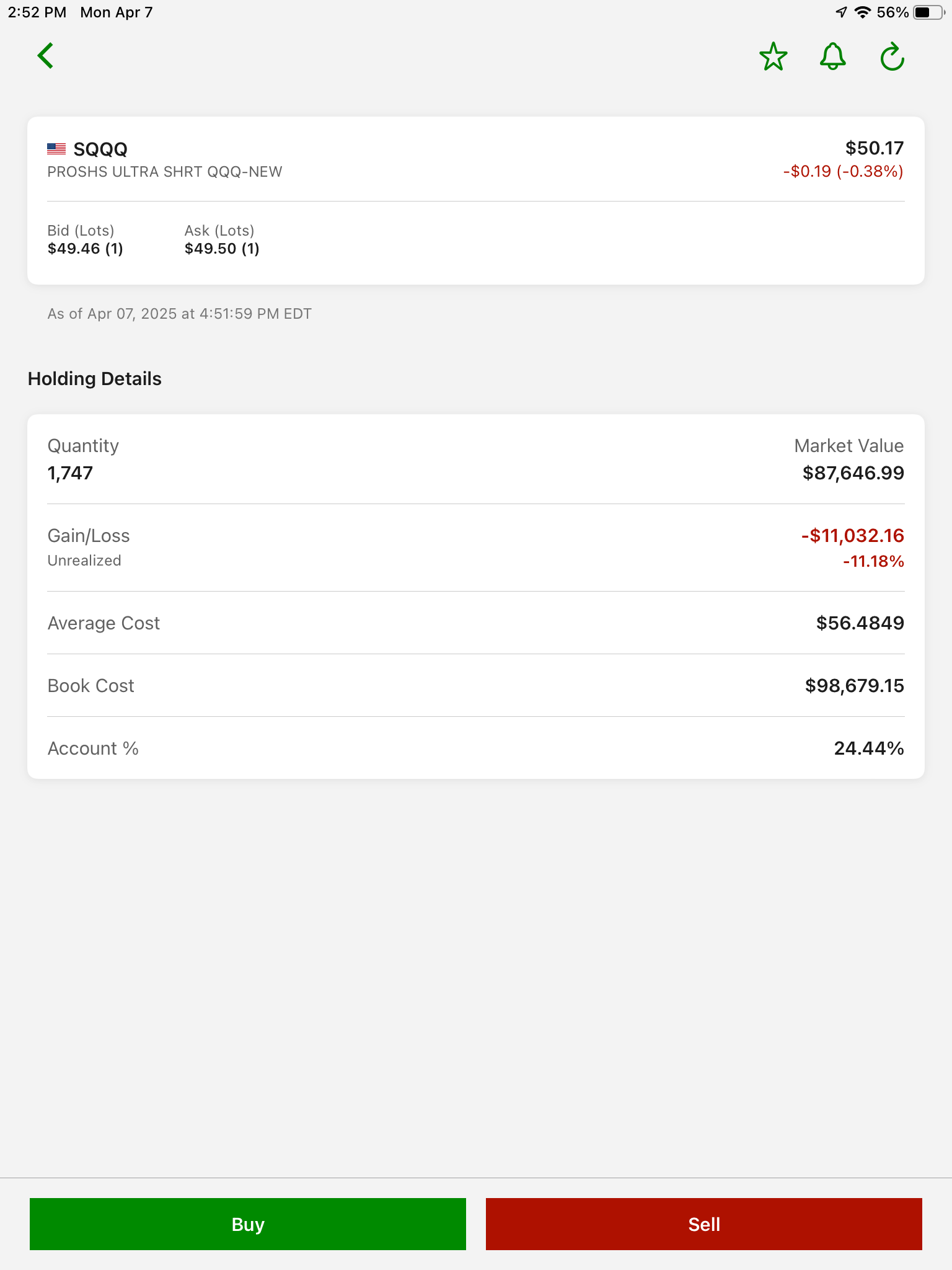The height and width of the screenshot is (1270, 952).
Task: Tap the Quantity 1,747 row
Action: point(476,460)
